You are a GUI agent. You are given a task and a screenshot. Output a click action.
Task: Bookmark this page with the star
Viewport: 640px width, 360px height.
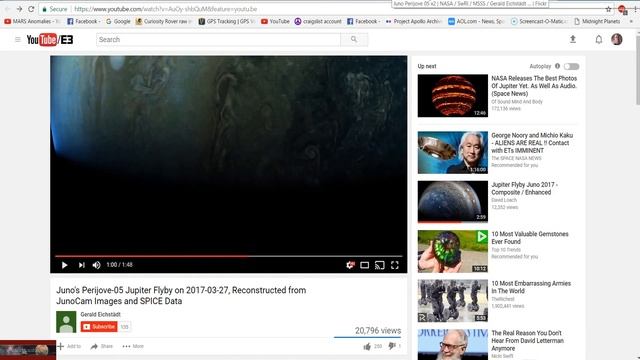608,9
